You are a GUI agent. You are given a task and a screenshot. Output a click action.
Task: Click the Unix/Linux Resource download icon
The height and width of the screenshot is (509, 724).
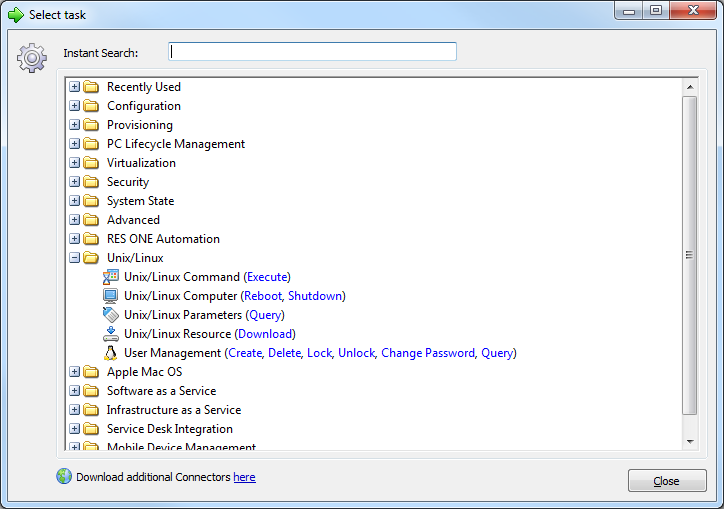click(x=111, y=334)
